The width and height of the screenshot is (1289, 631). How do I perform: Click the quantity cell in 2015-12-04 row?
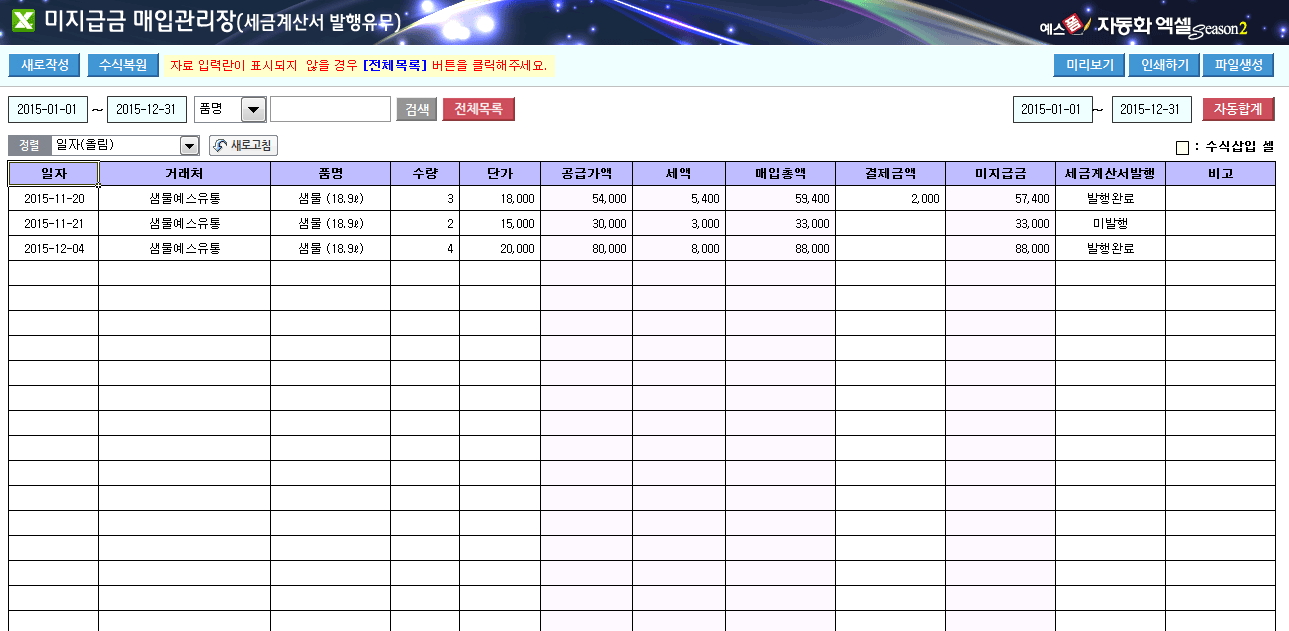pos(425,248)
